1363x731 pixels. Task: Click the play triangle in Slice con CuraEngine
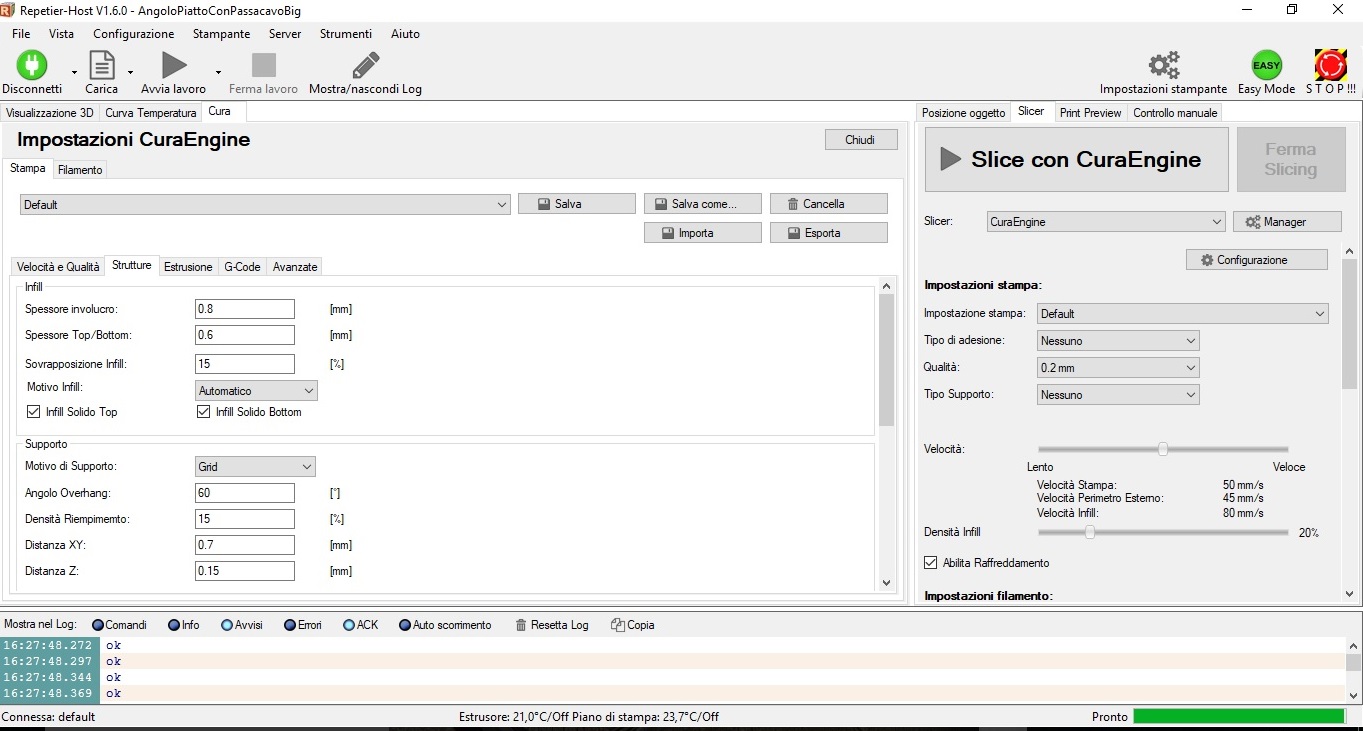click(949, 159)
